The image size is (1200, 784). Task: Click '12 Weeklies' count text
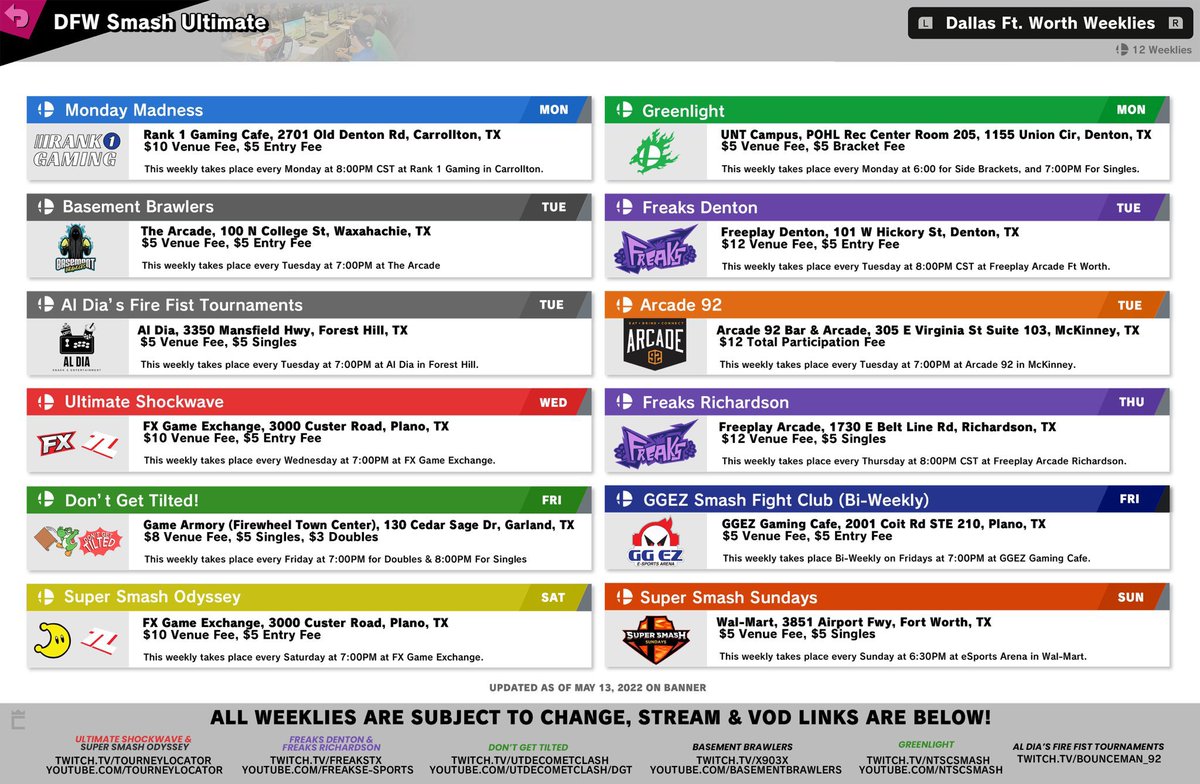tap(1162, 50)
